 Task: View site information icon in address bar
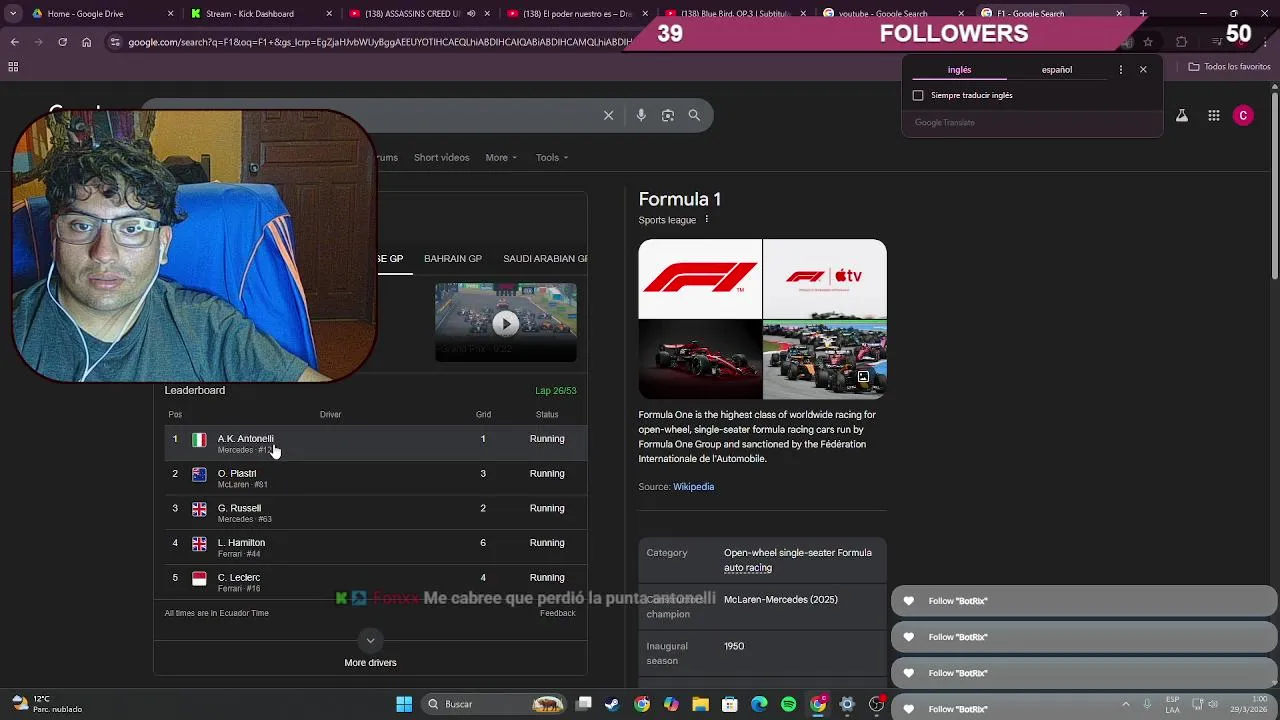[115, 42]
